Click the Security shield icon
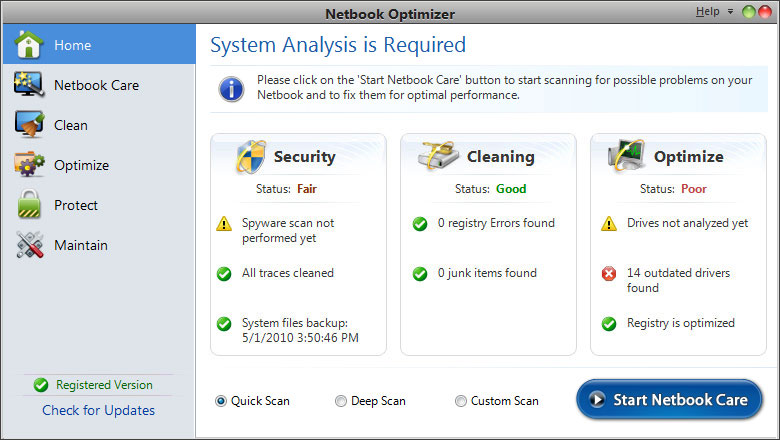 click(x=250, y=157)
